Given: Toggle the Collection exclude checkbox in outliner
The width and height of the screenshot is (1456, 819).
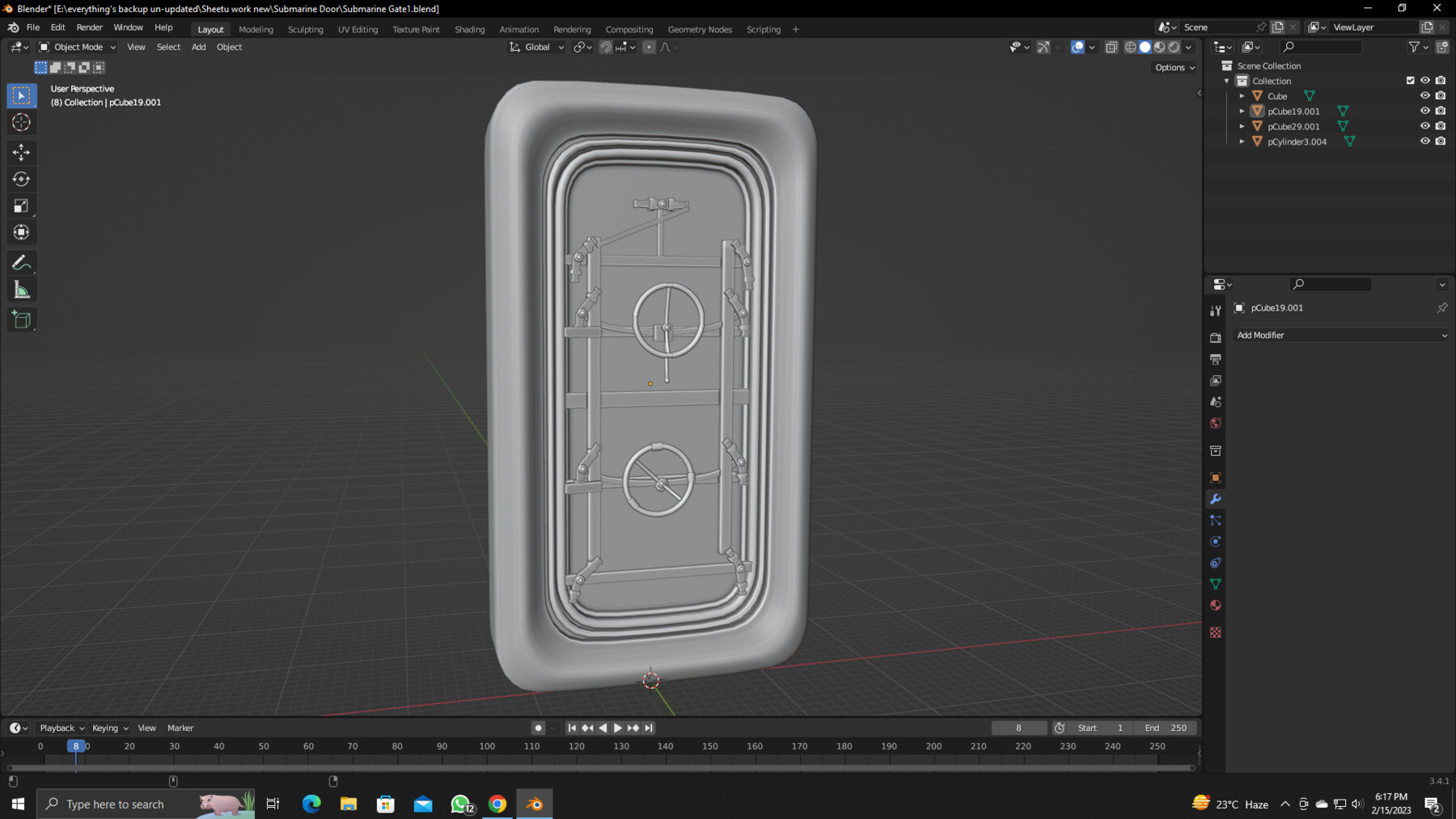Looking at the screenshot, I should pyautogui.click(x=1410, y=81).
